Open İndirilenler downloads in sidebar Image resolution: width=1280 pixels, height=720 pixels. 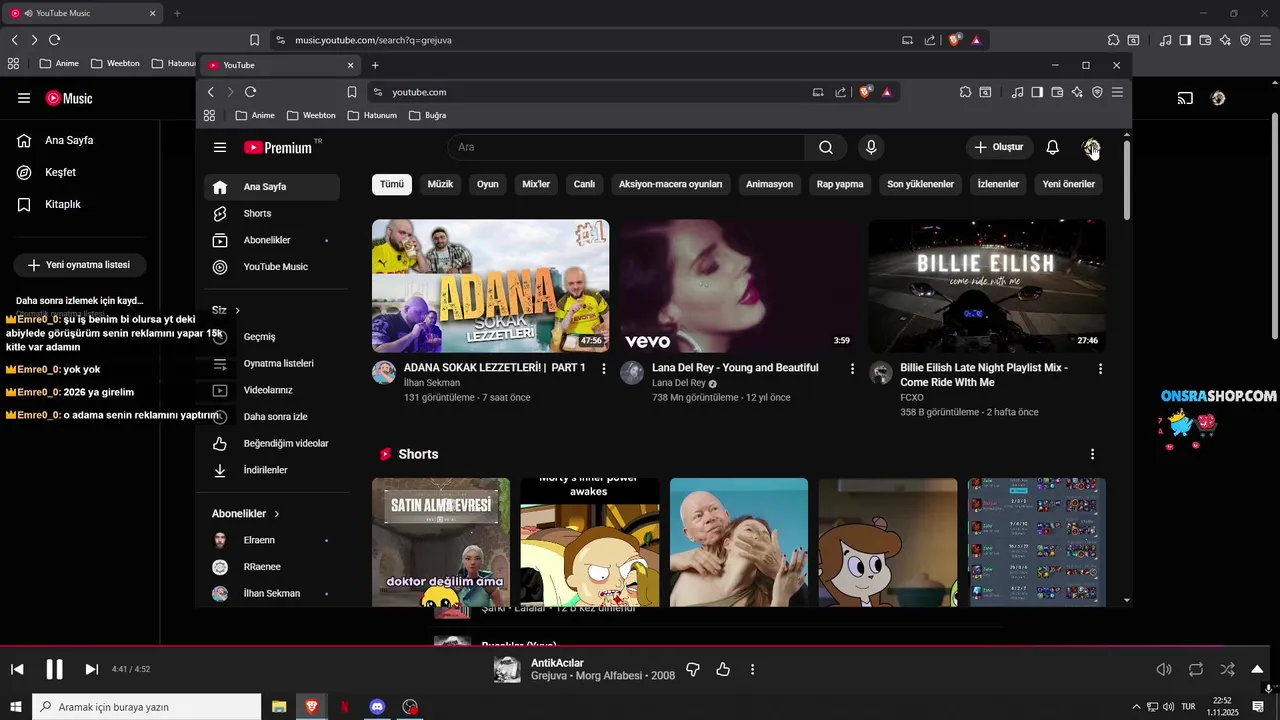265,470
